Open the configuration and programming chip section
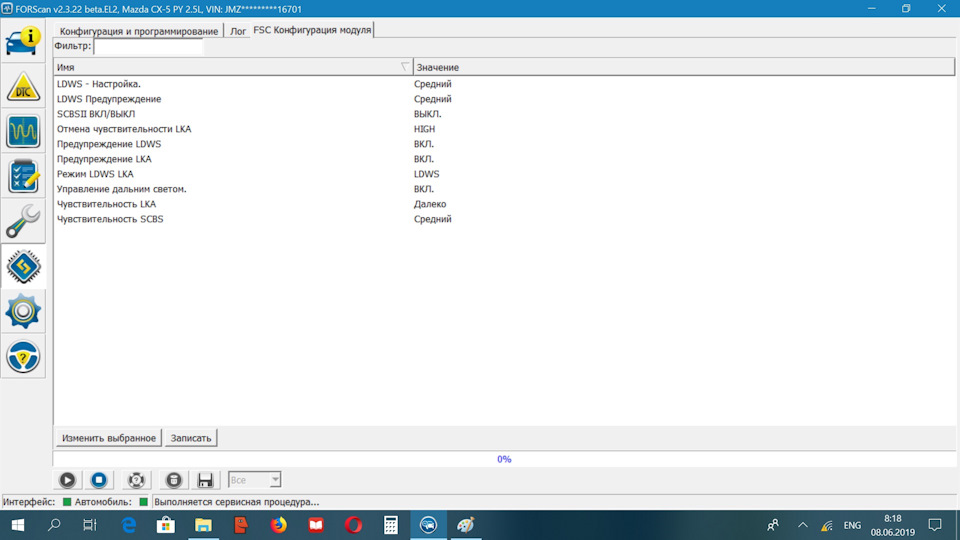The image size is (960, 540). coord(23,267)
